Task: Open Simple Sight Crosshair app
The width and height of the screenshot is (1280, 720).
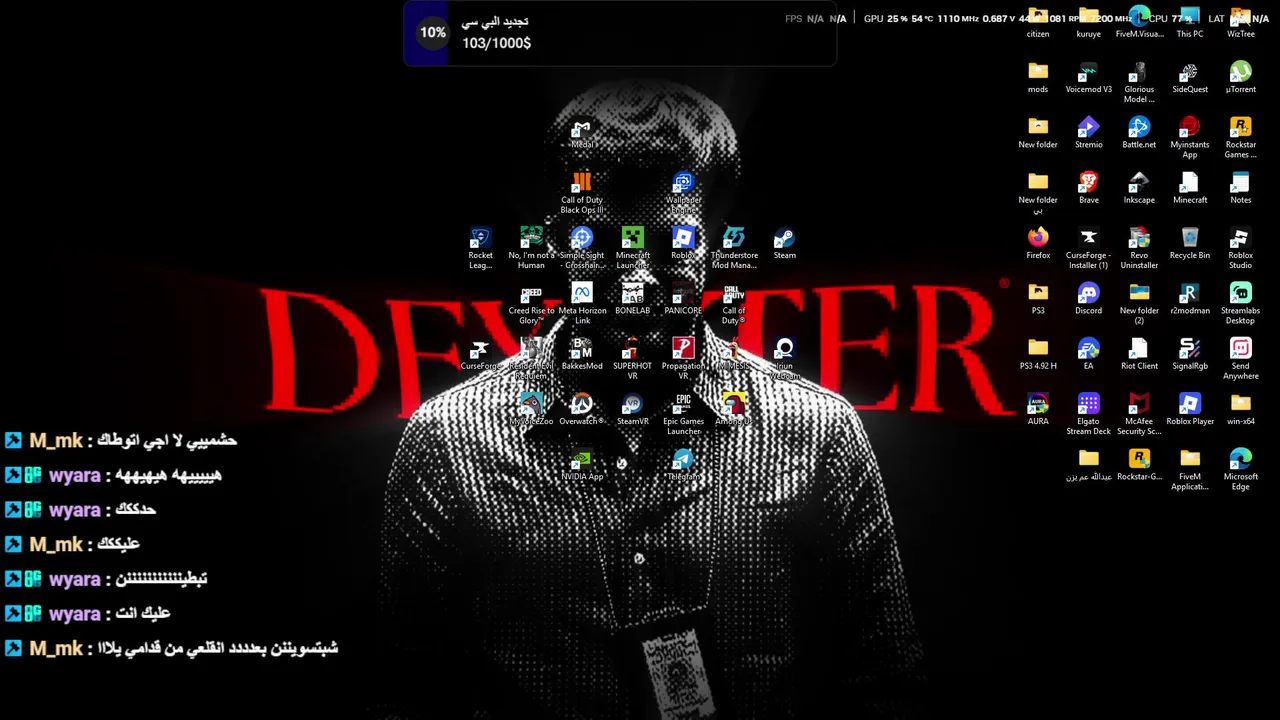Action: [582, 249]
